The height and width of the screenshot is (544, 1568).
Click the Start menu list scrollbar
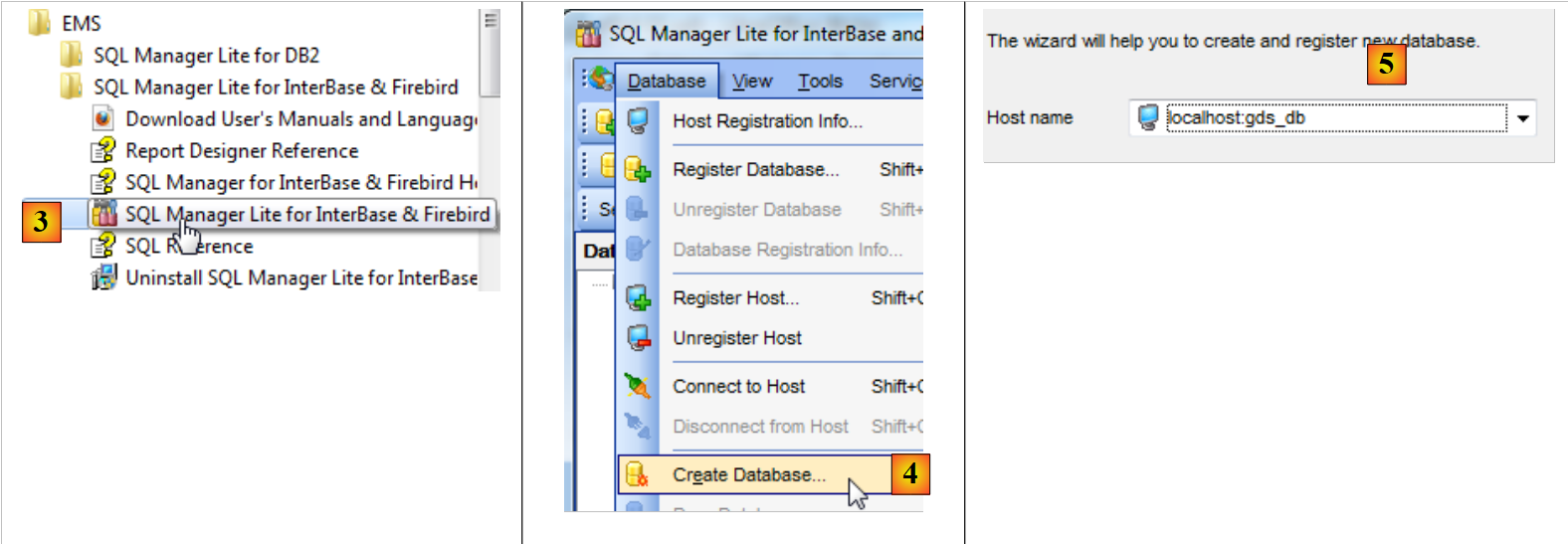490,55
